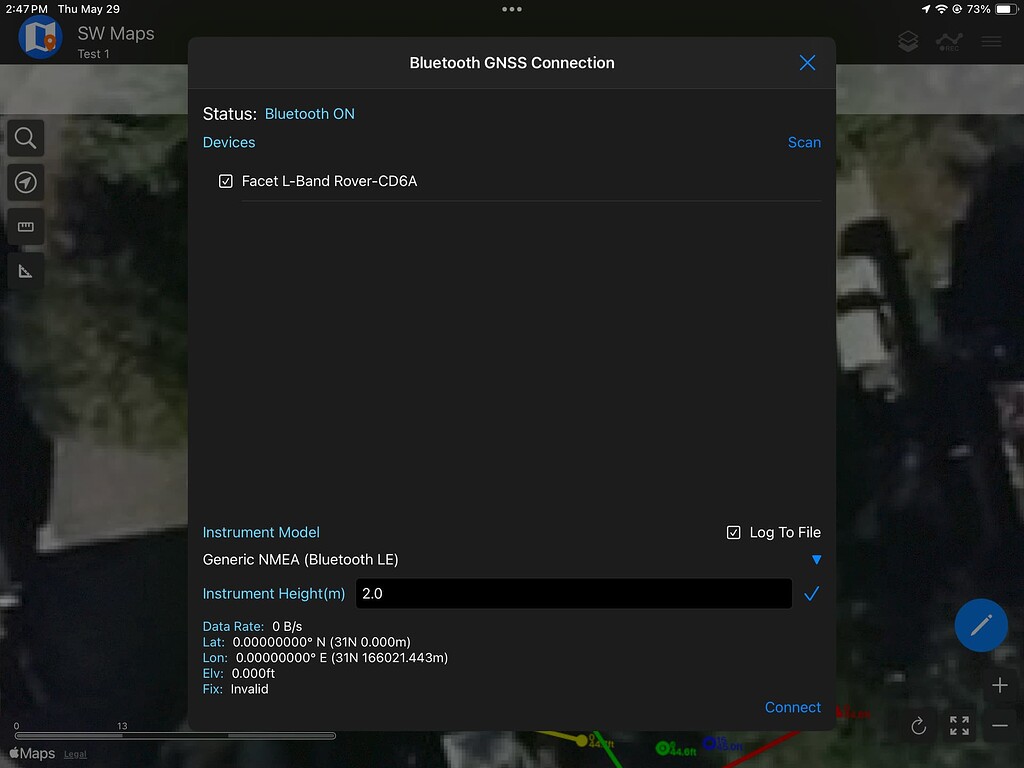Select the search tool in the sidebar
The image size is (1024, 768).
click(25, 138)
